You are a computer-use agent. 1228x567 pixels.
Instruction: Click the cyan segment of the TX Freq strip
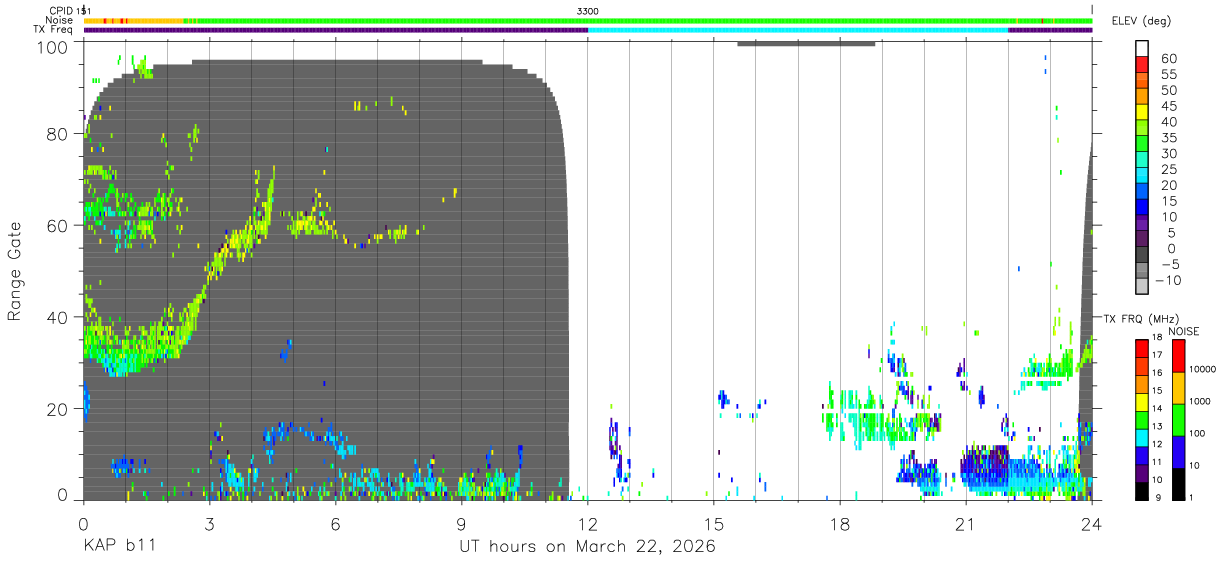[x=798, y=30]
